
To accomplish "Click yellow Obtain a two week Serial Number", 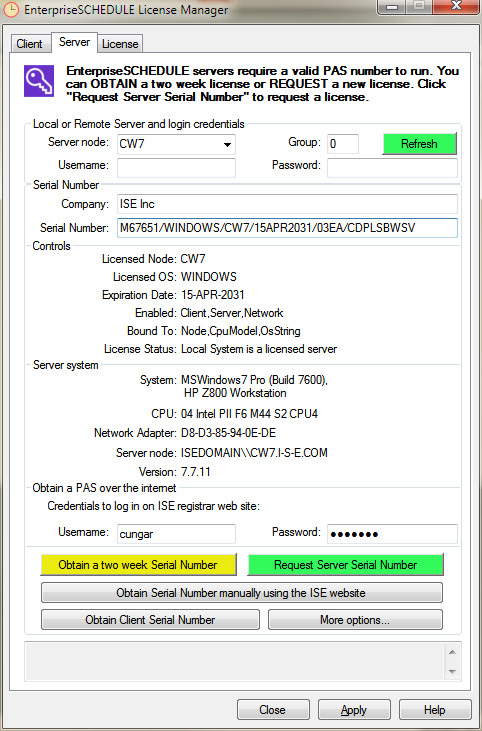I will (x=138, y=565).
